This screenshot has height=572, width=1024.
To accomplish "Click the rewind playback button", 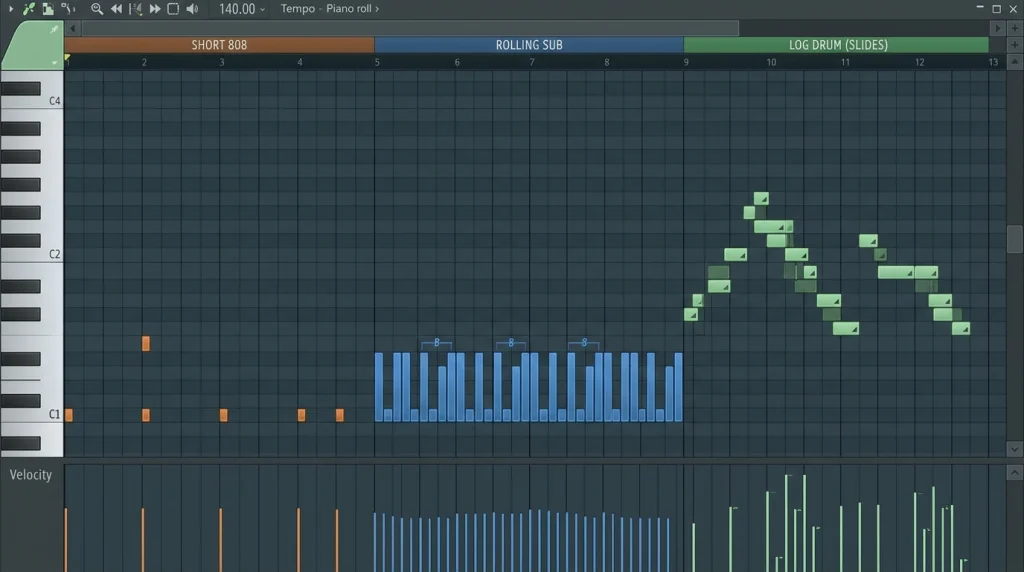I will point(116,8).
